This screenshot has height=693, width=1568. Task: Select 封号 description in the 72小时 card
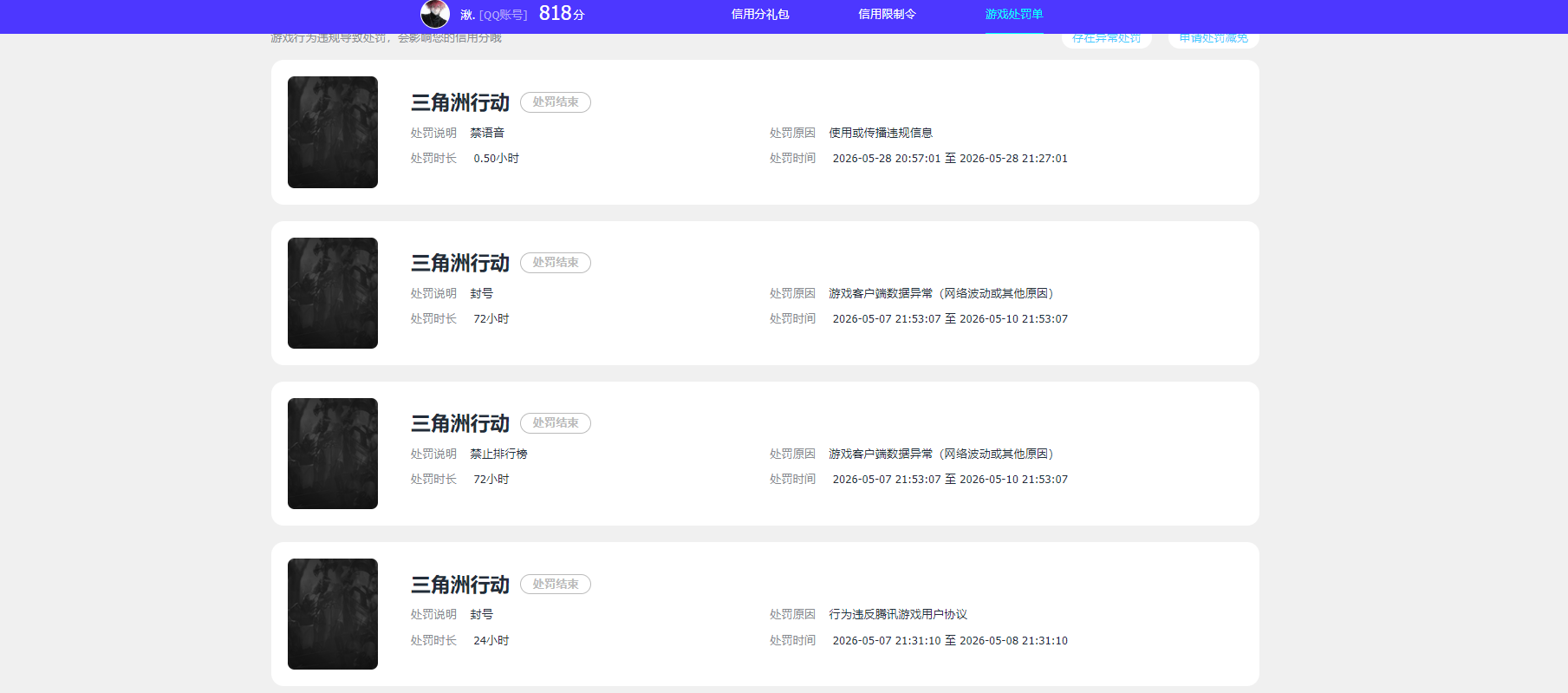pyautogui.click(x=482, y=293)
